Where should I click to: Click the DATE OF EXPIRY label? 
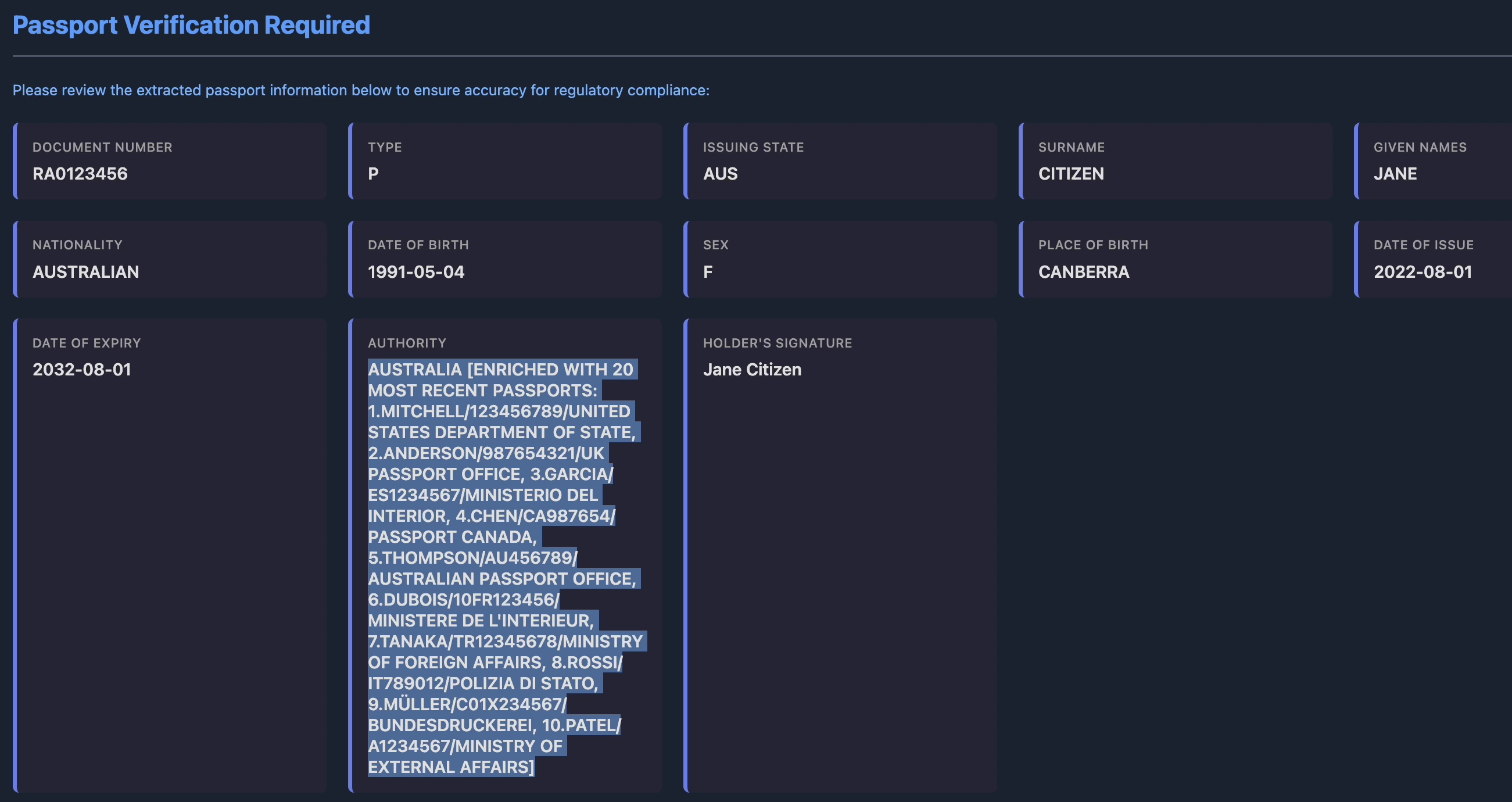86,343
